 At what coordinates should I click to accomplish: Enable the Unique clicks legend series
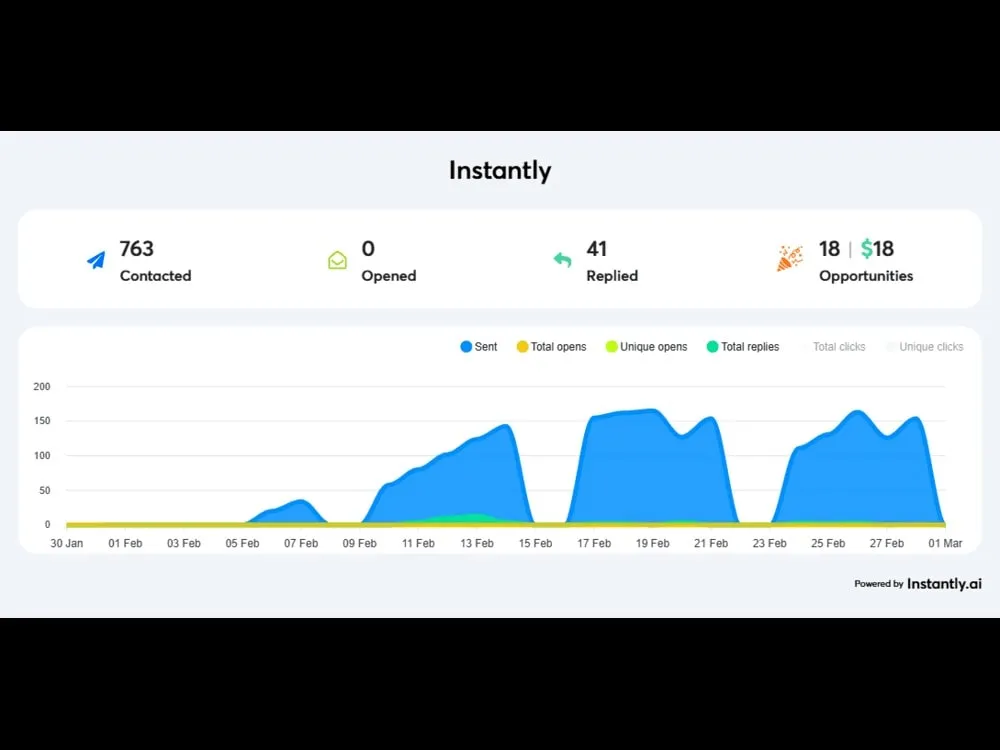(924, 347)
